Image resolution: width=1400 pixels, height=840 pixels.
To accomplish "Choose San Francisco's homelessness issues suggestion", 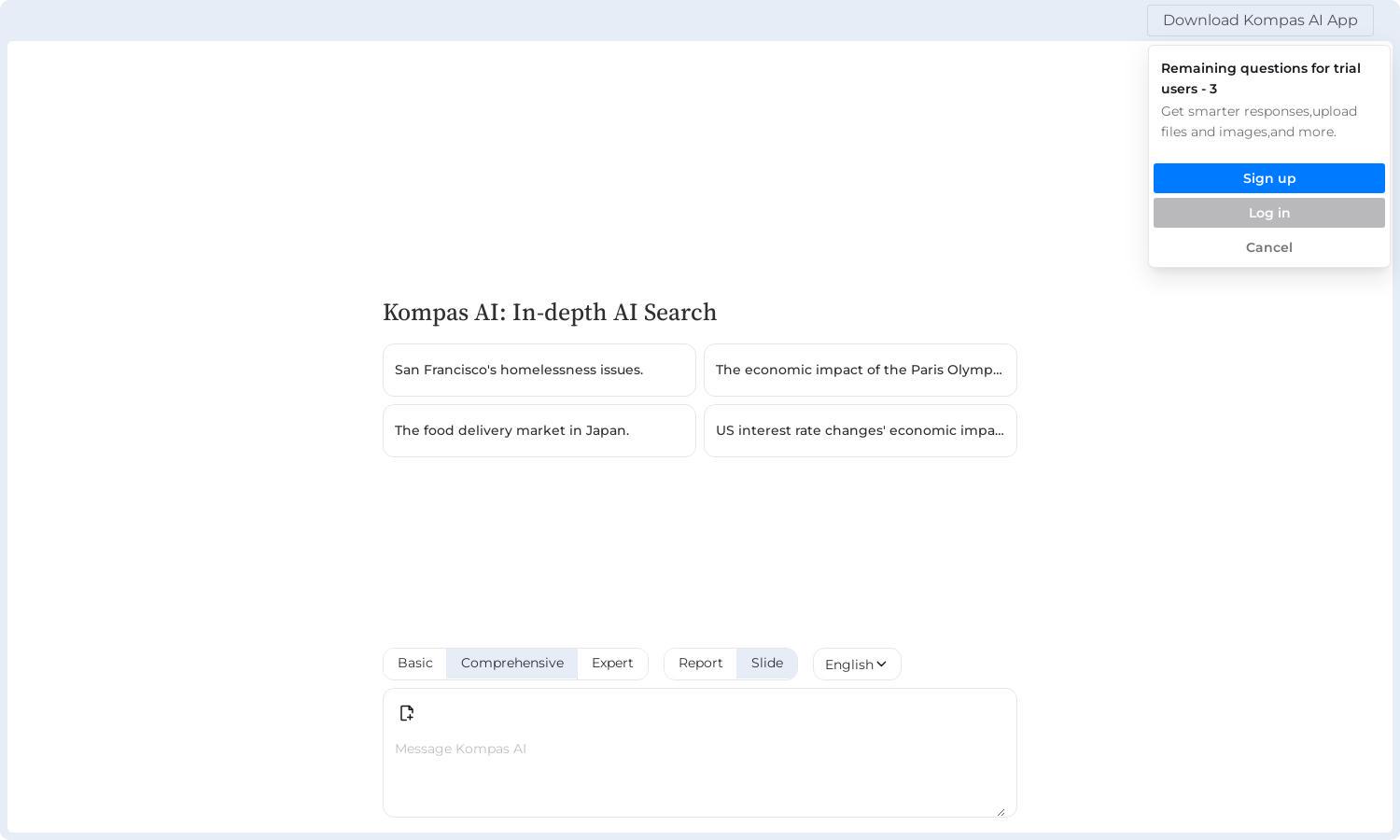I will (539, 370).
